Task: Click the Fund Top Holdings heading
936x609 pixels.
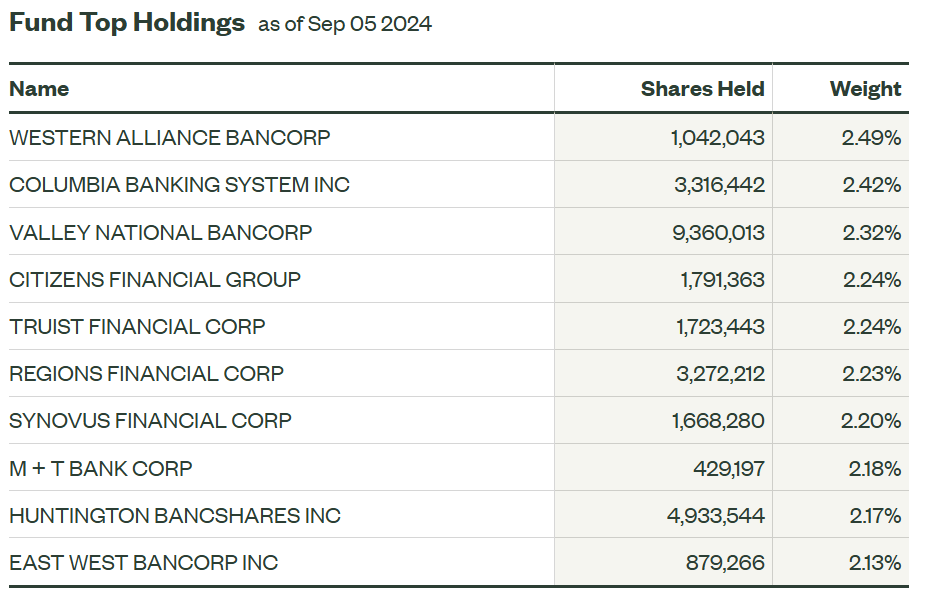Action: (x=127, y=23)
